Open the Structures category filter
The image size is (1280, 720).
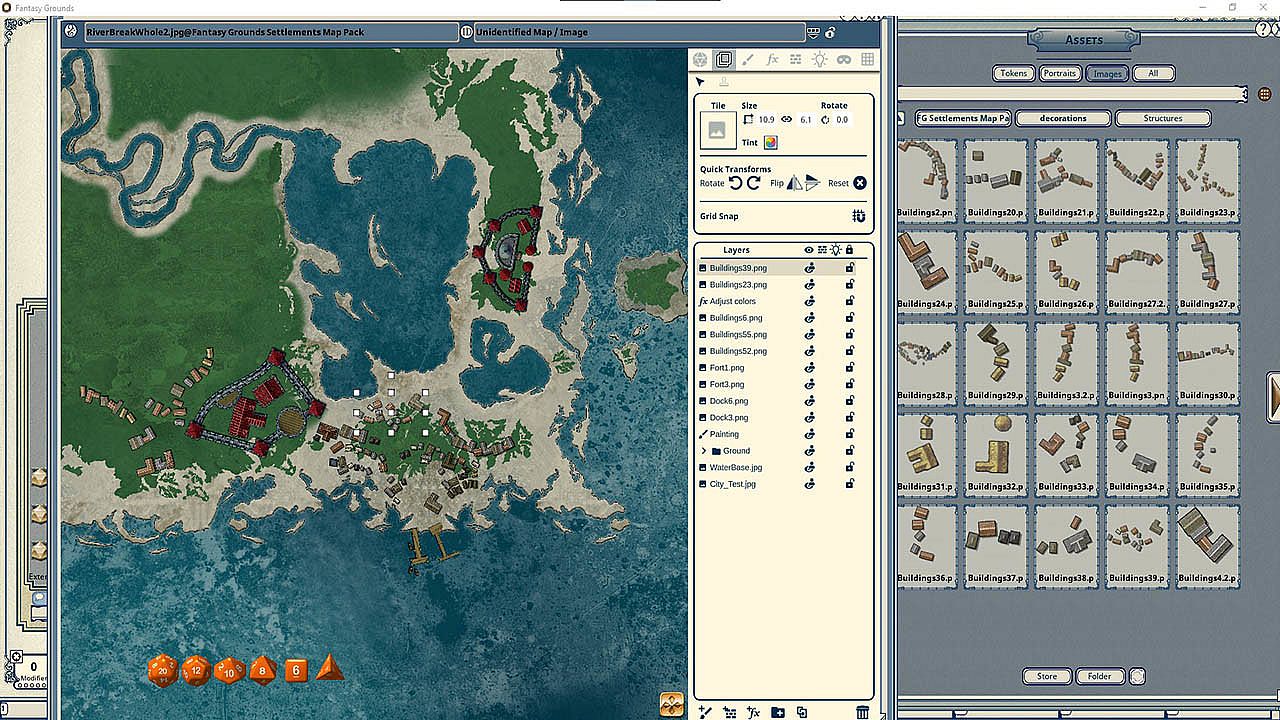[x=1162, y=118]
